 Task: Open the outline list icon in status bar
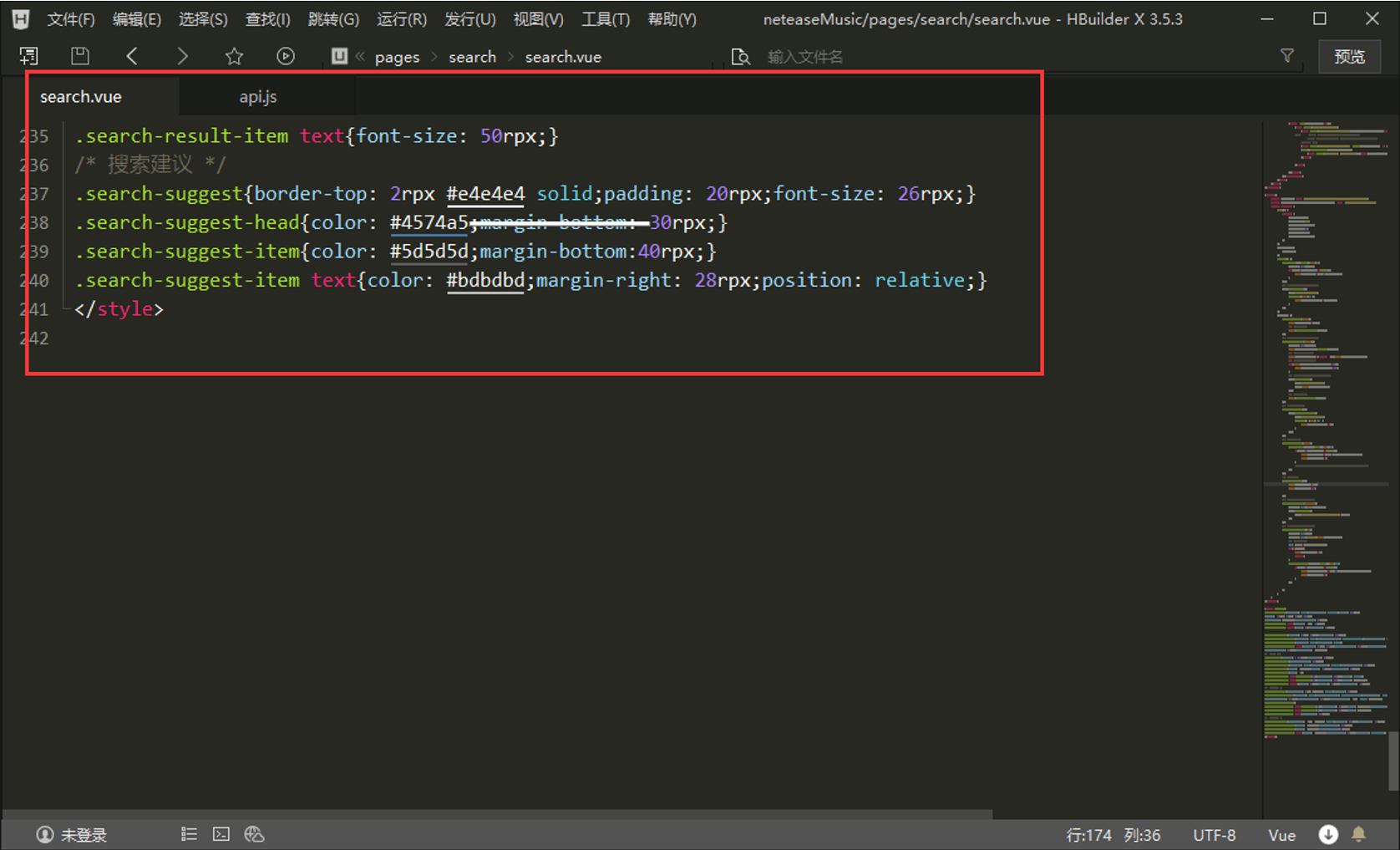[x=189, y=834]
